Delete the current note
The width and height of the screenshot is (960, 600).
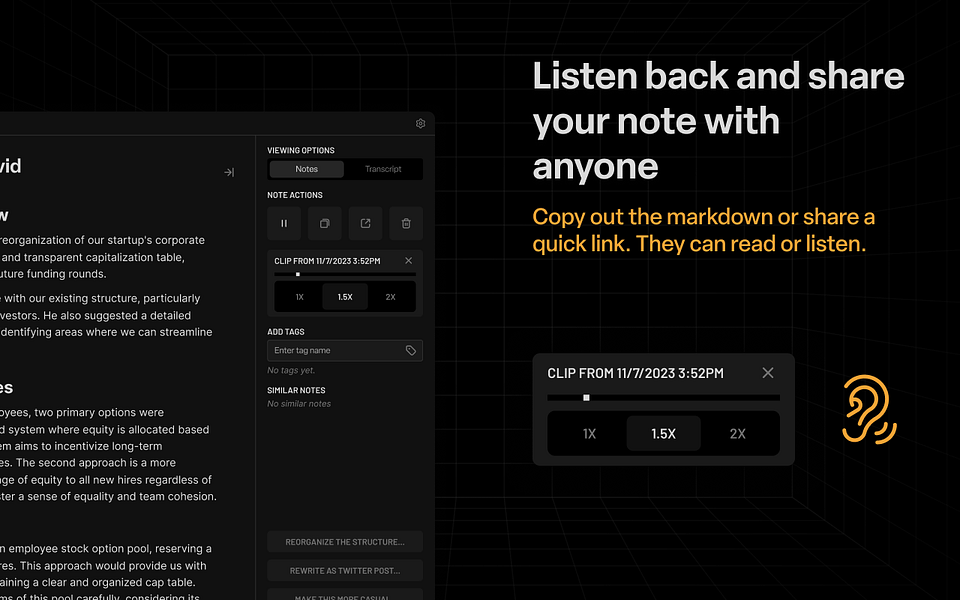(405, 223)
